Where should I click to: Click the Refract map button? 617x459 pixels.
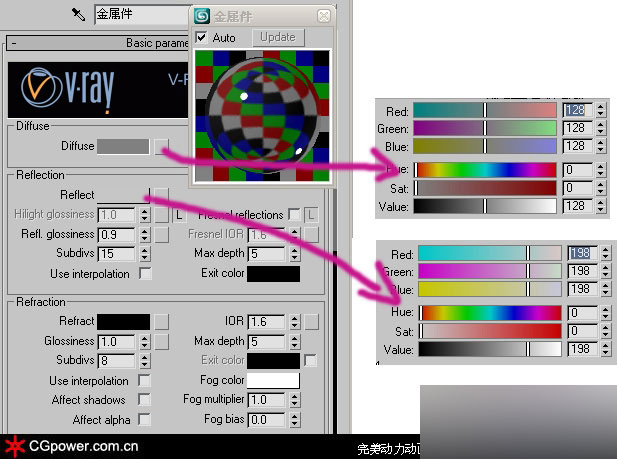(x=161, y=322)
